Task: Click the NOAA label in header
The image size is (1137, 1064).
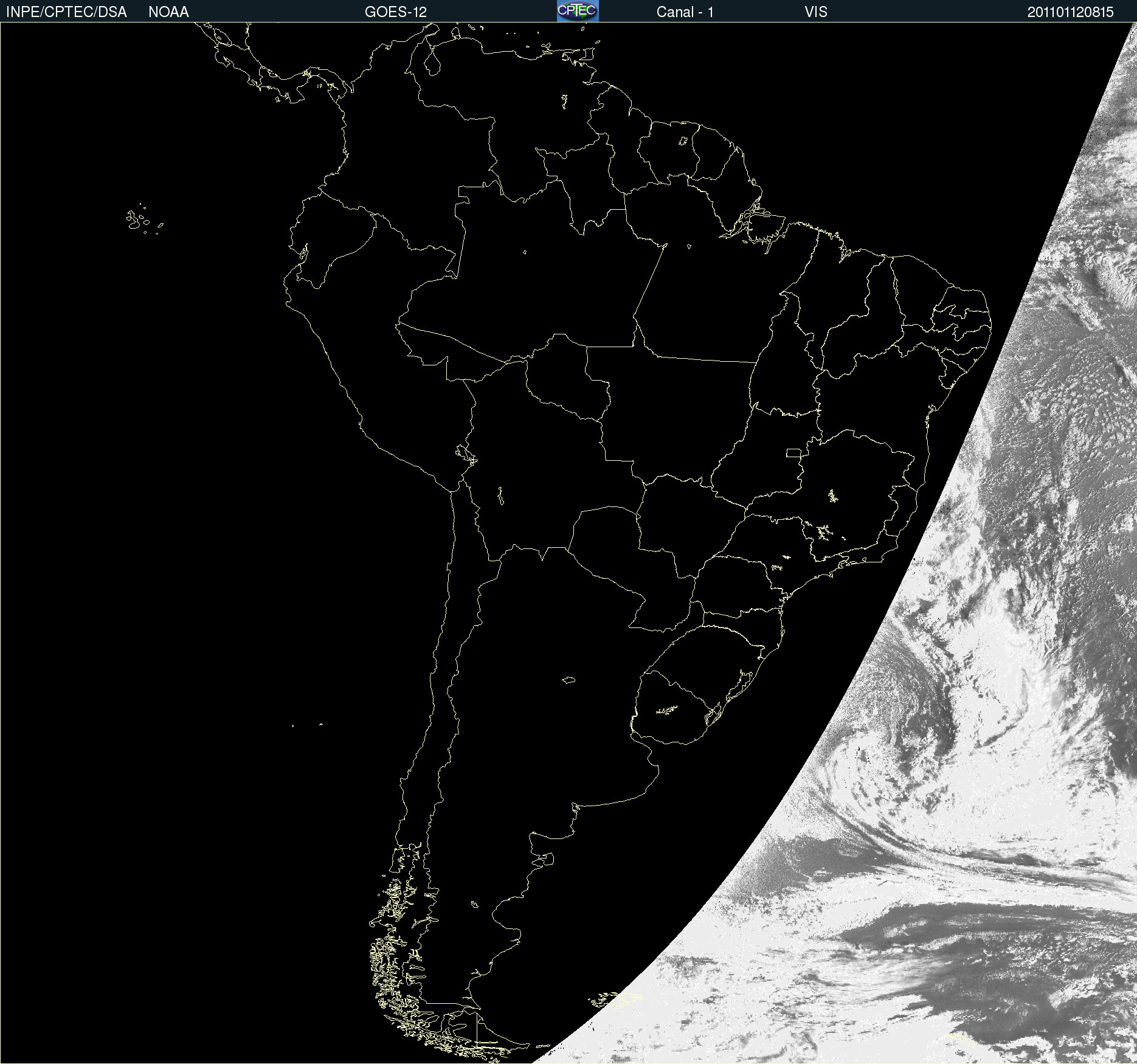Action: click(168, 12)
